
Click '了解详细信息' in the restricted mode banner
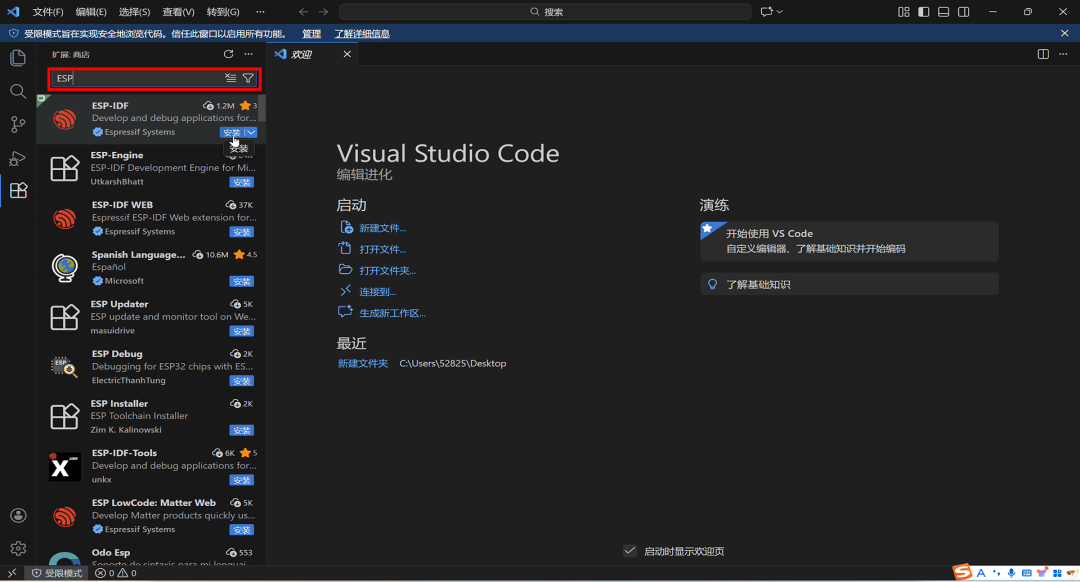click(x=362, y=34)
